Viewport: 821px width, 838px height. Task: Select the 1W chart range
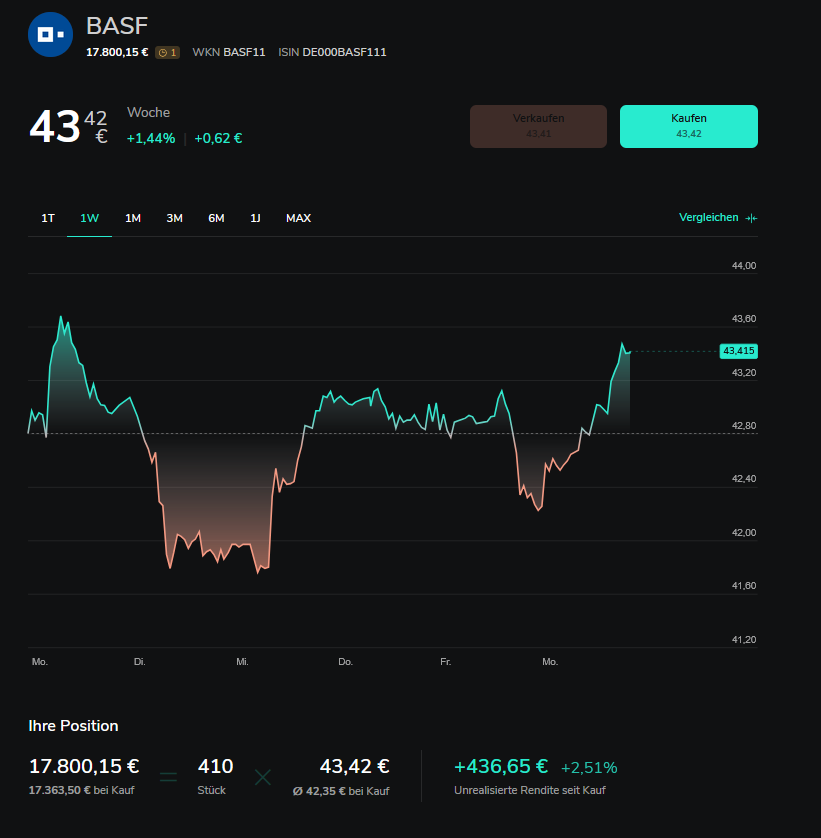tap(90, 218)
